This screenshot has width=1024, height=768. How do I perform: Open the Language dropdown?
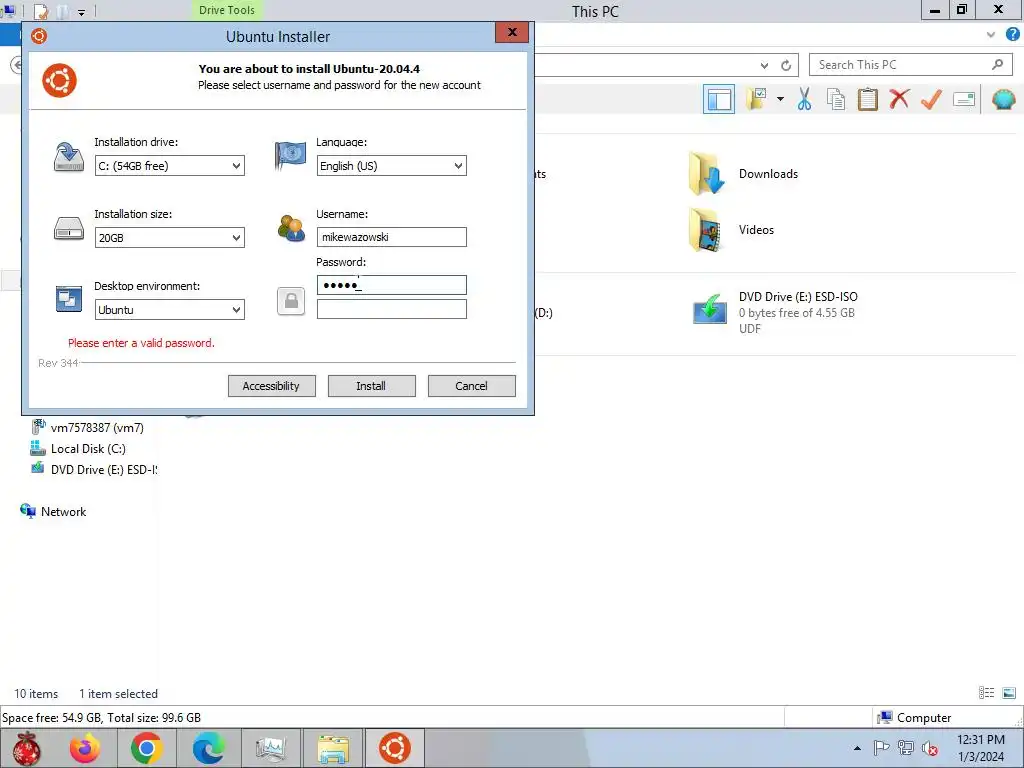pos(392,166)
